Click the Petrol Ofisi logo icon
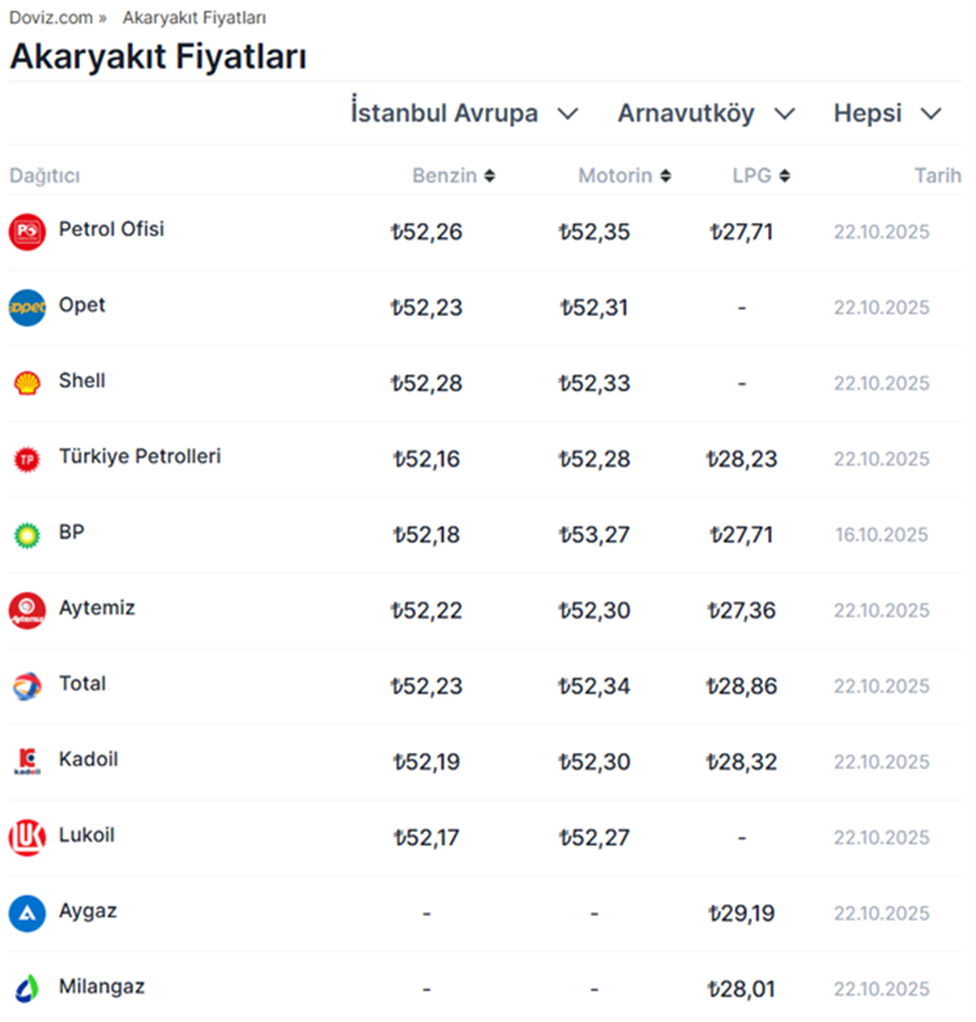 (27, 232)
